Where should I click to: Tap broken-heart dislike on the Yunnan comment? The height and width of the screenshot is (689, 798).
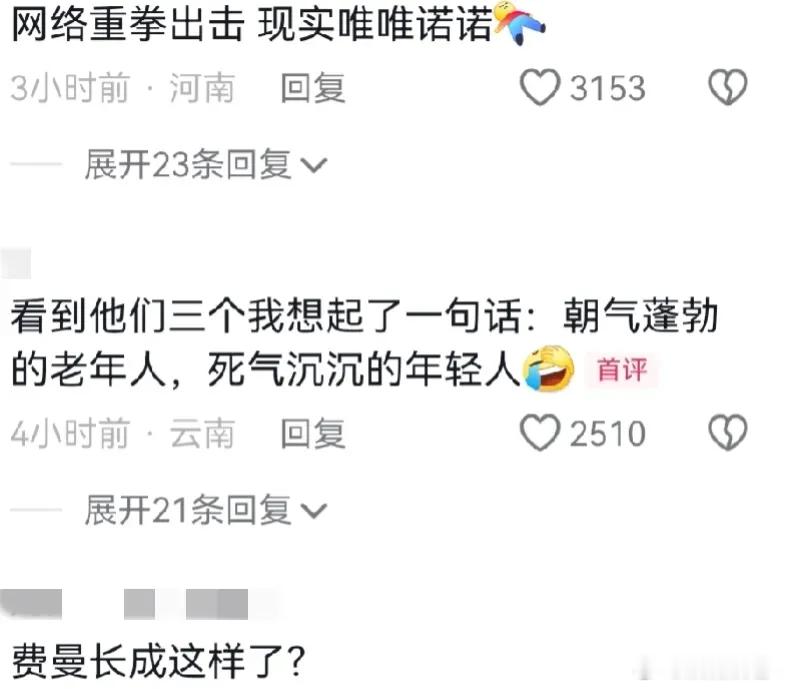pos(728,433)
